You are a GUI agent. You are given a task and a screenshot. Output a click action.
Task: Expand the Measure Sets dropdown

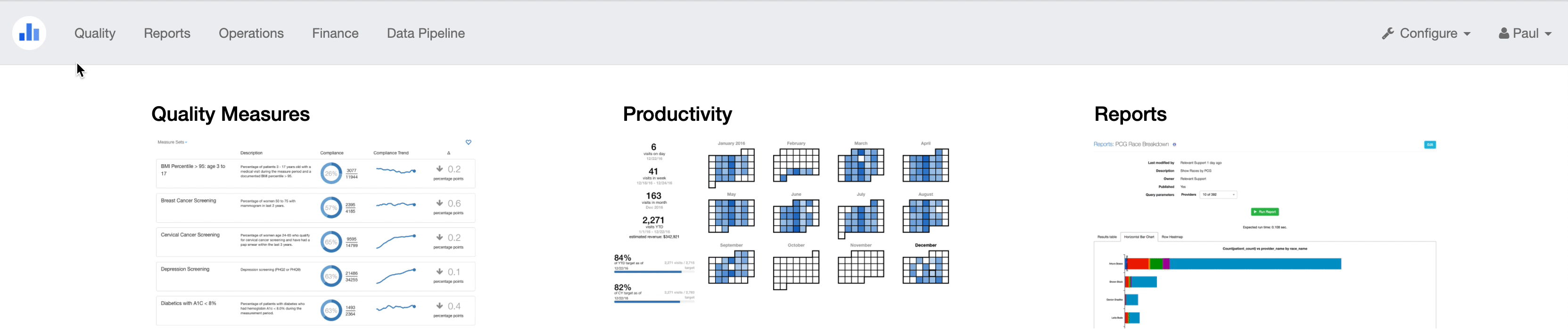172,142
